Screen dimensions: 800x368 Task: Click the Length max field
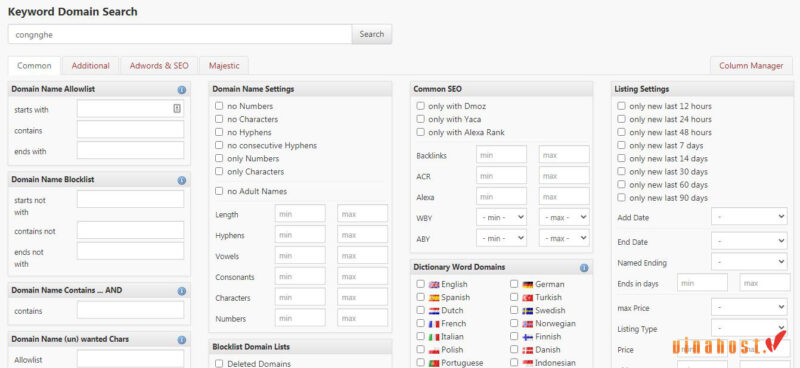click(363, 214)
